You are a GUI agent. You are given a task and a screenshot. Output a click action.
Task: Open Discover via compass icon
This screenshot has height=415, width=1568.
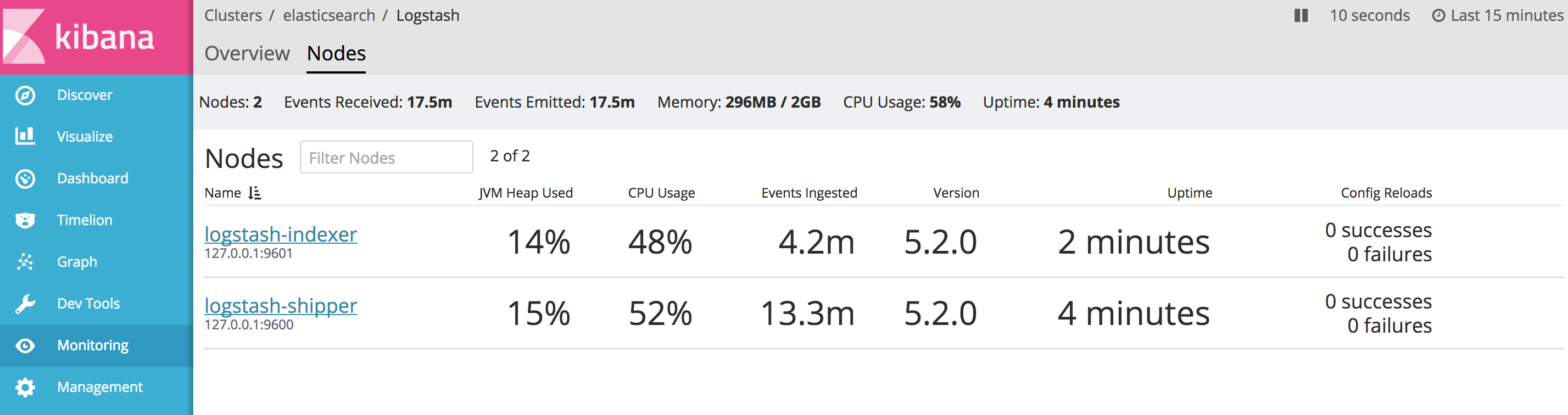pos(25,96)
